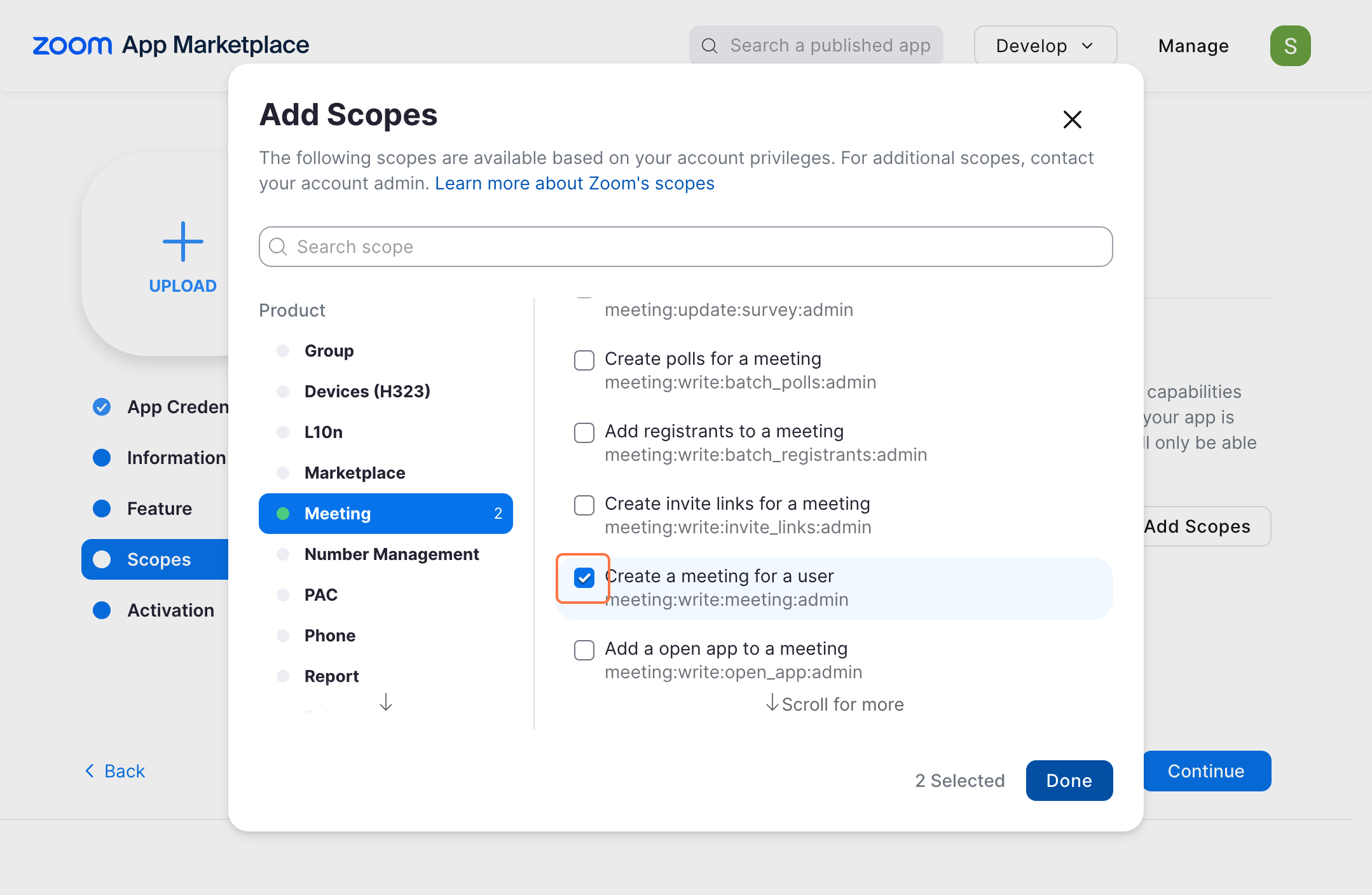Check Create invite links for a meeting
The height and width of the screenshot is (895, 1372).
point(584,505)
